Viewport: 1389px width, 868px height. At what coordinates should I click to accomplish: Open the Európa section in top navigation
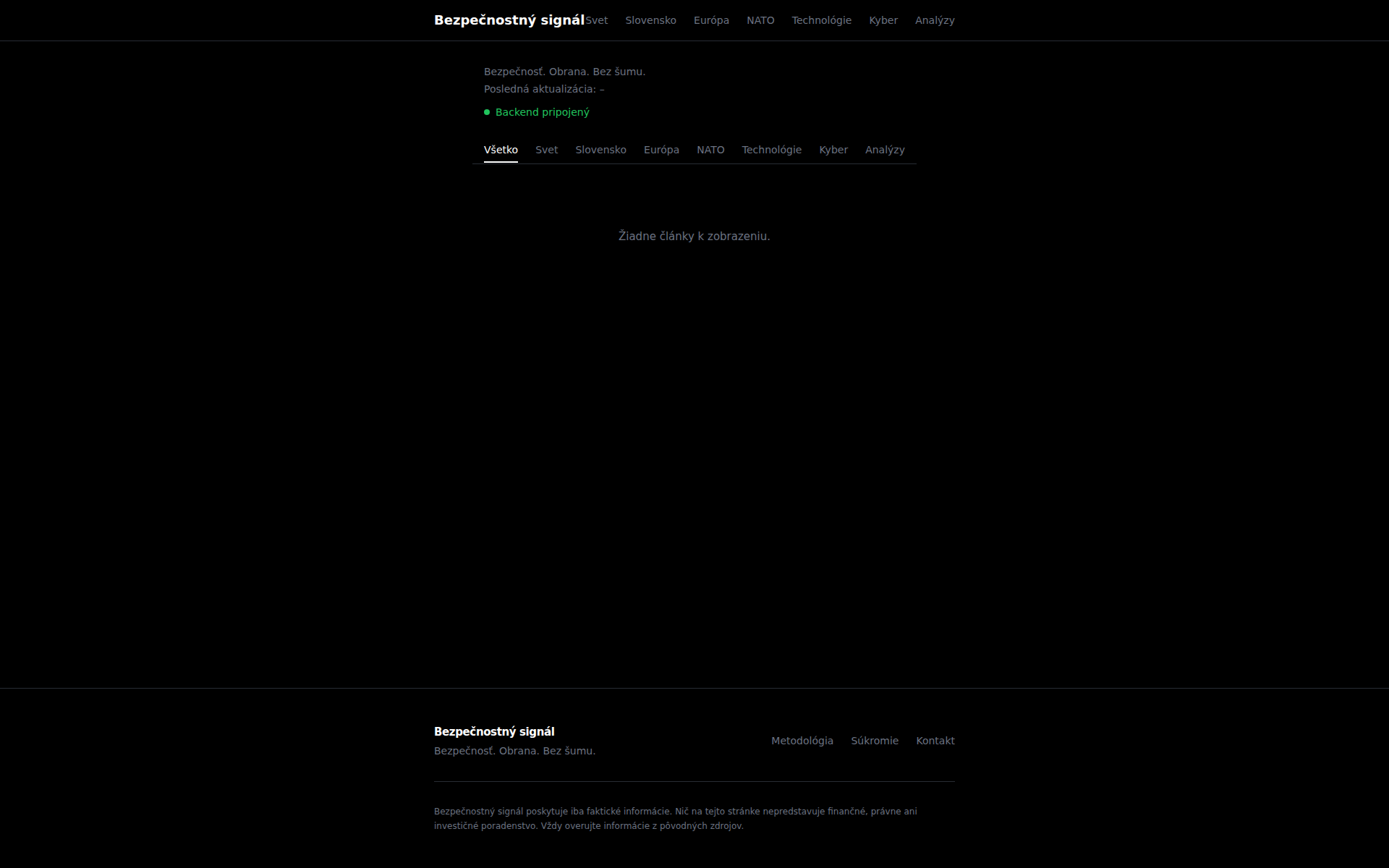tap(711, 20)
